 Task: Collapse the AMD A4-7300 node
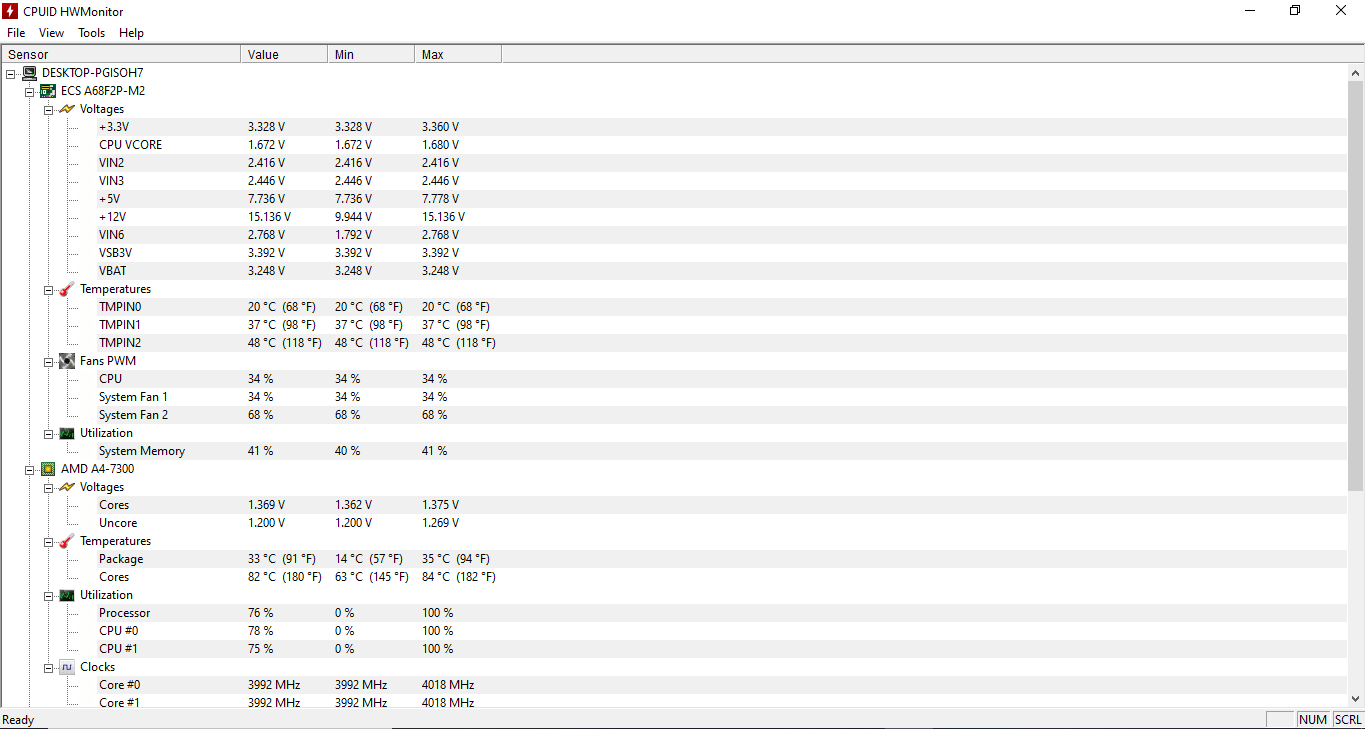click(30, 469)
